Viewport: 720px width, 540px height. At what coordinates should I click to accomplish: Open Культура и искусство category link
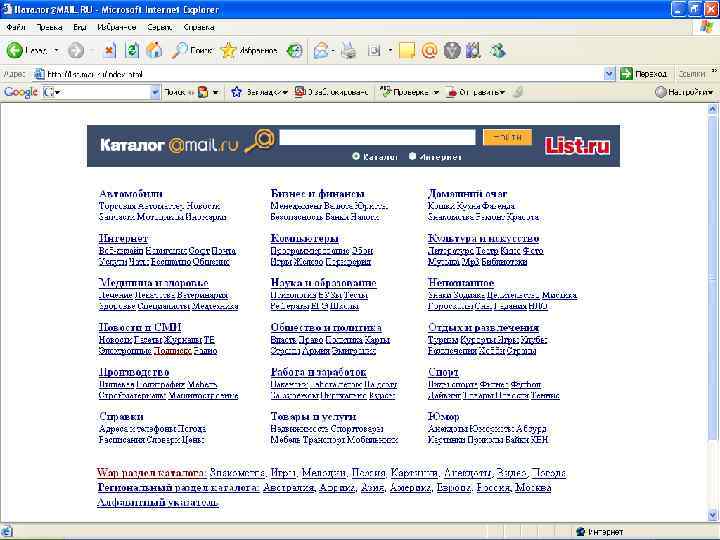click(x=484, y=238)
